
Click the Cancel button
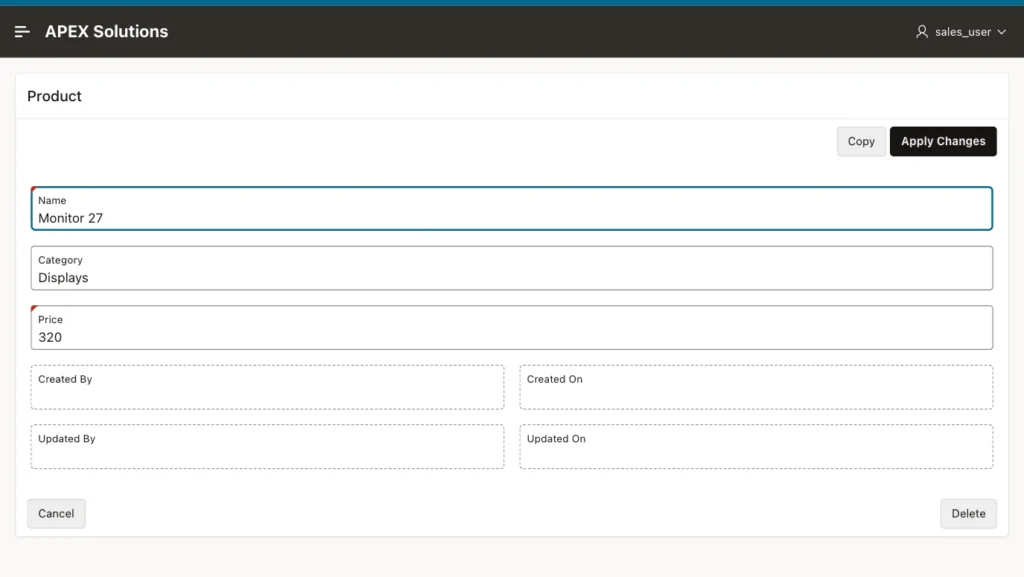point(56,513)
